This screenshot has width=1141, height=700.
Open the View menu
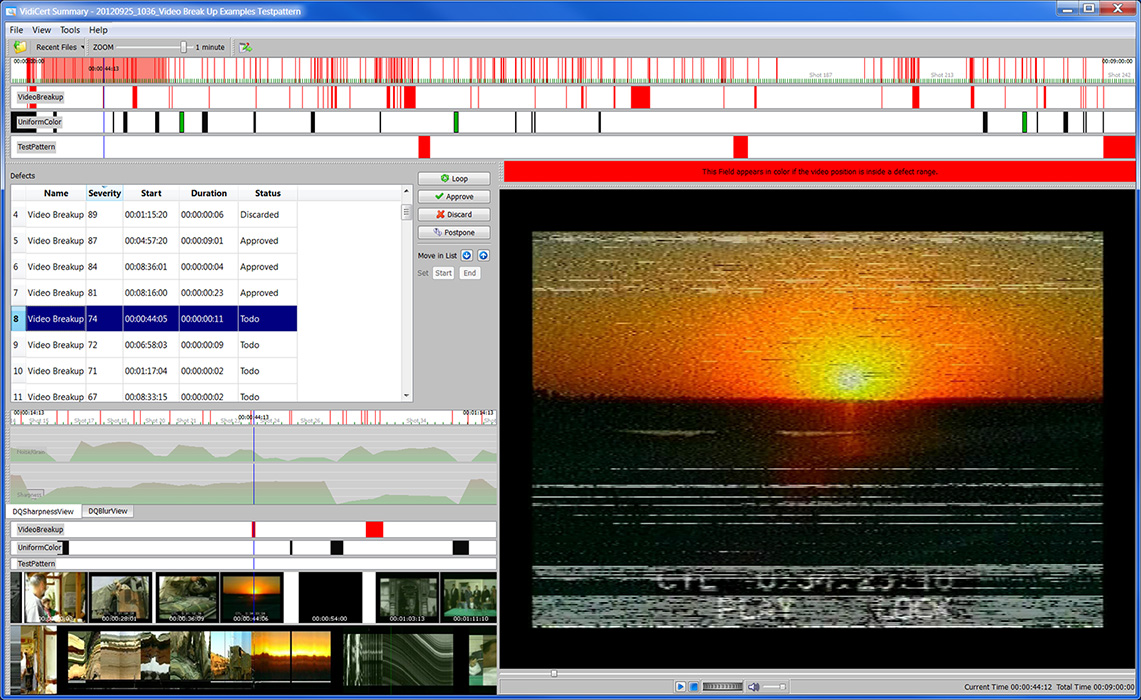coord(41,30)
